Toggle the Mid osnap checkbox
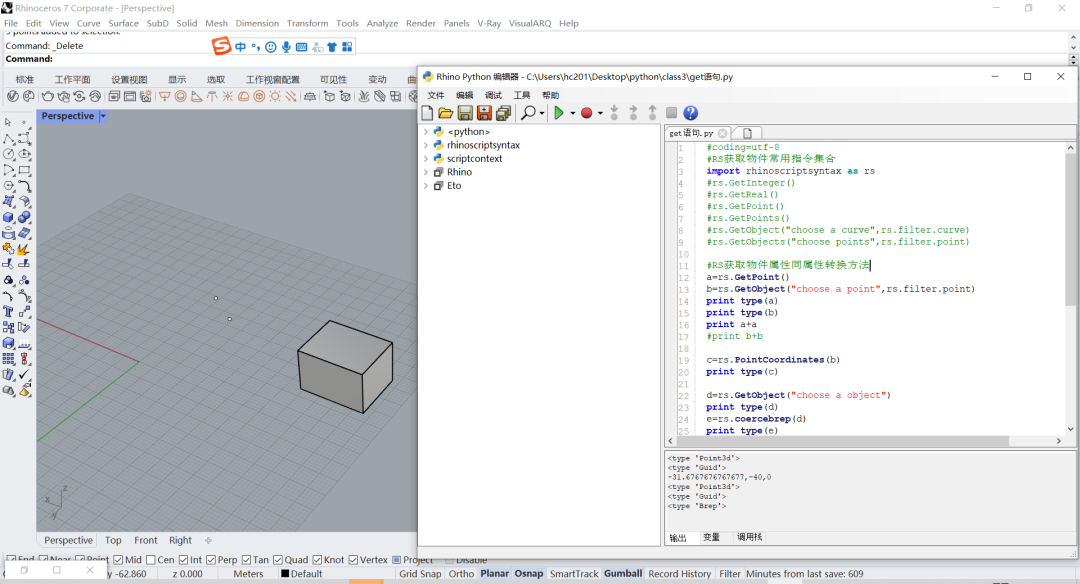 [x=119, y=560]
